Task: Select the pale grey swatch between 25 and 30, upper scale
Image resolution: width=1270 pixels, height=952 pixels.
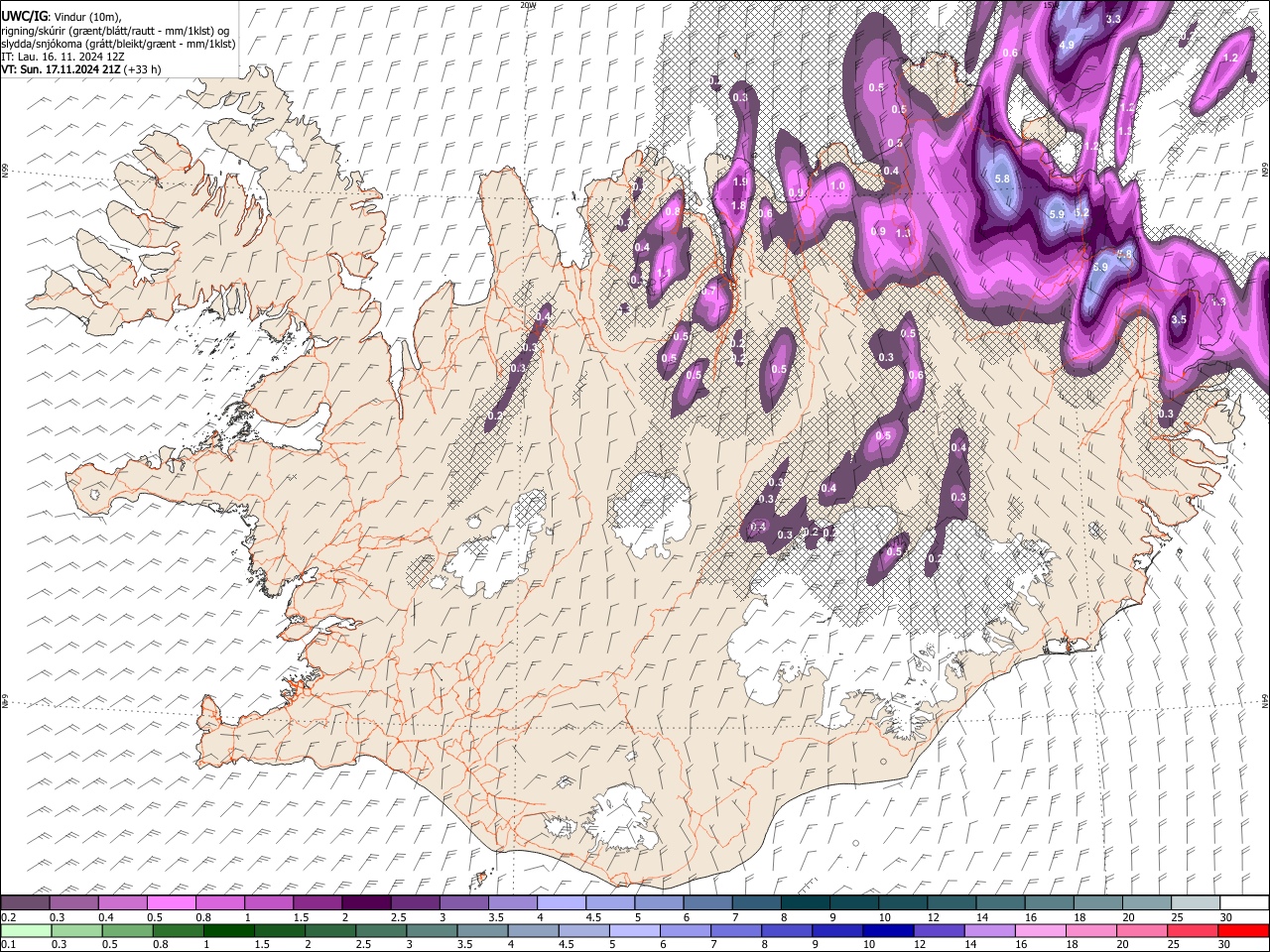Action: pyautogui.click(x=1194, y=903)
